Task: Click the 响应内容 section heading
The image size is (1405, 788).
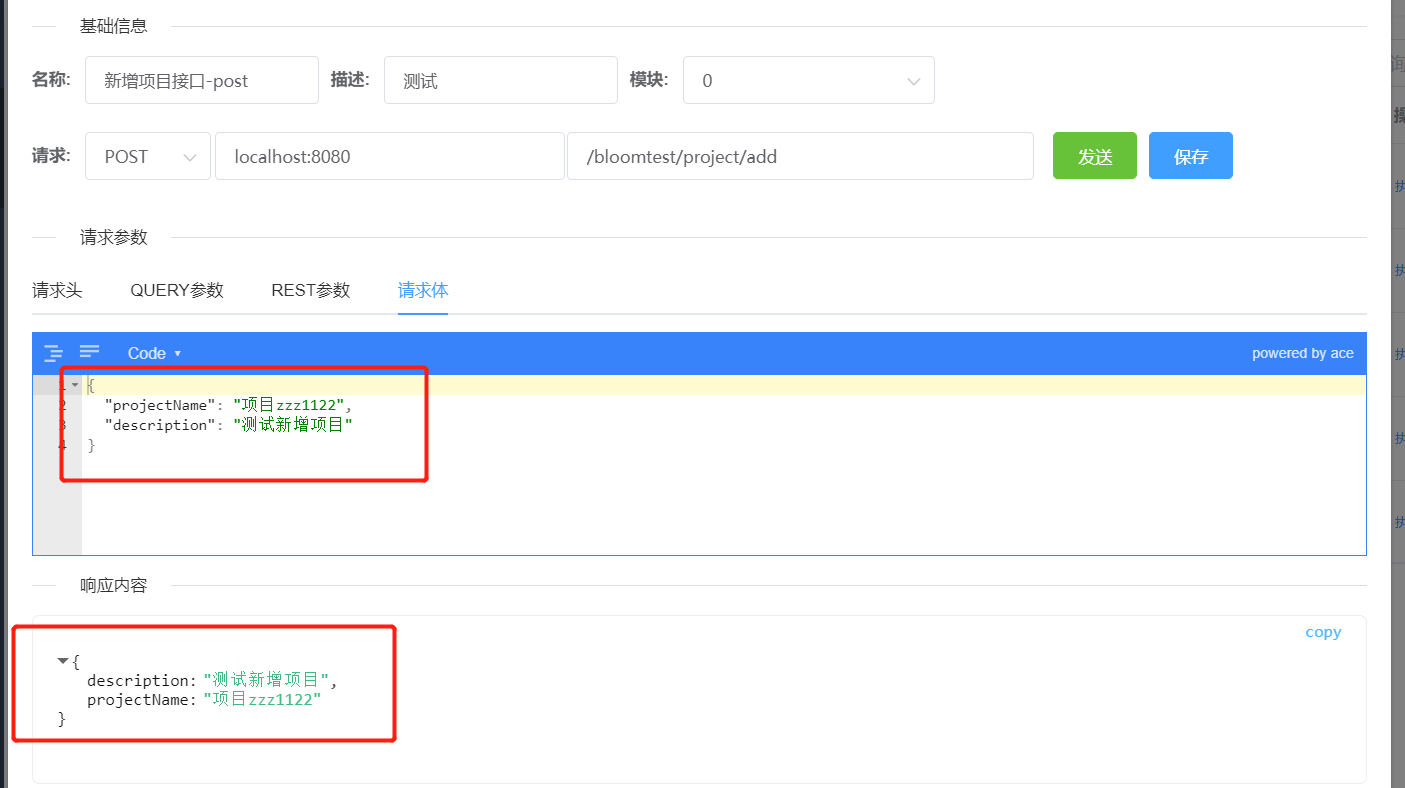Action: point(114,585)
